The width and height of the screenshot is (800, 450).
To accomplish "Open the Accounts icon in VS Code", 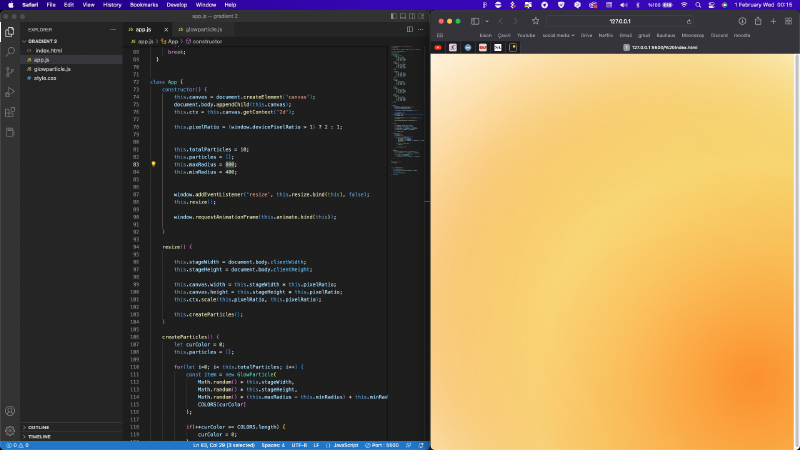I will point(10,411).
